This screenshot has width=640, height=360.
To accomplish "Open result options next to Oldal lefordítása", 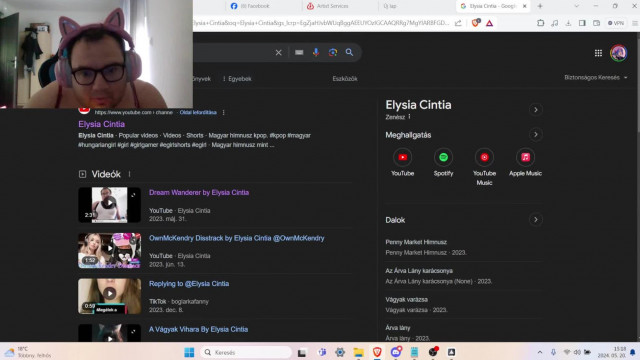I will 223,113.
